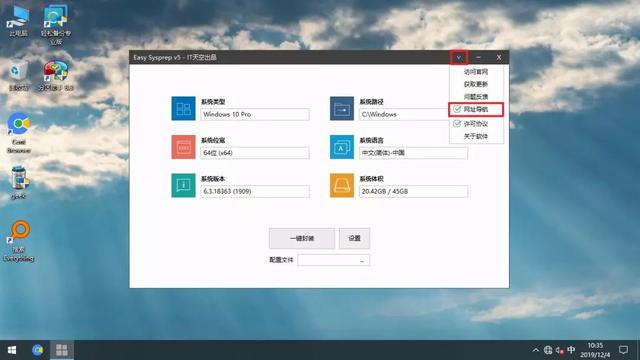
Task: Click the 设置 settings button
Action: tap(354, 238)
